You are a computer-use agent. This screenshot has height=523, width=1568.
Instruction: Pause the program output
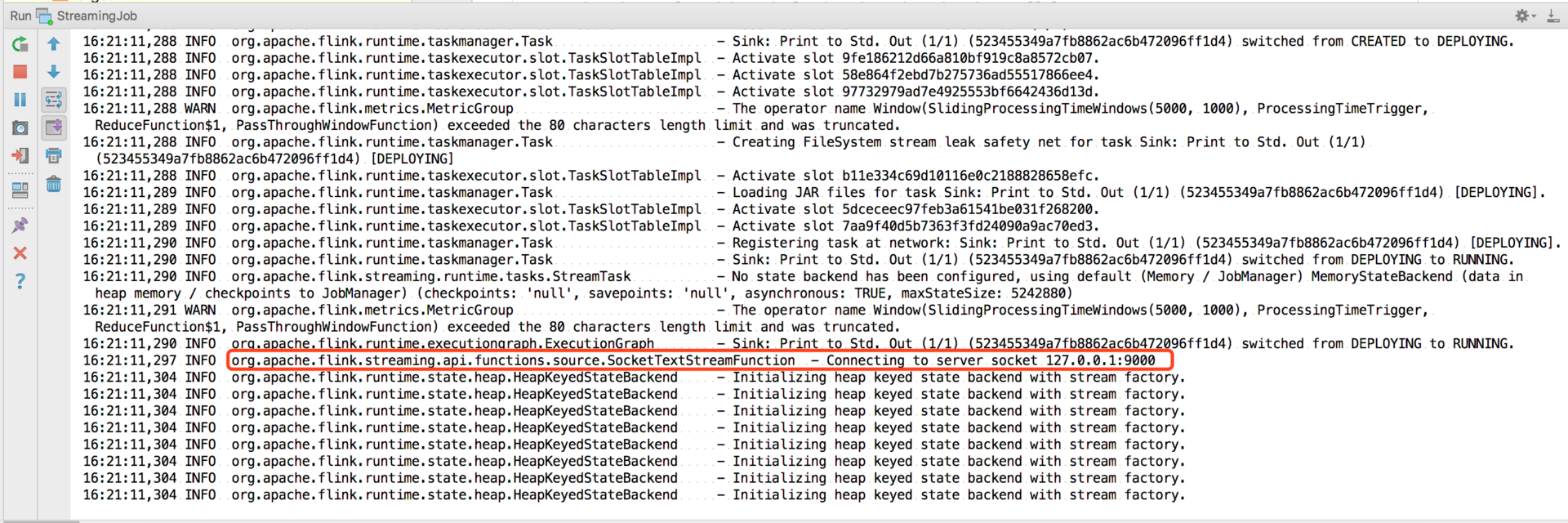tap(20, 100)
